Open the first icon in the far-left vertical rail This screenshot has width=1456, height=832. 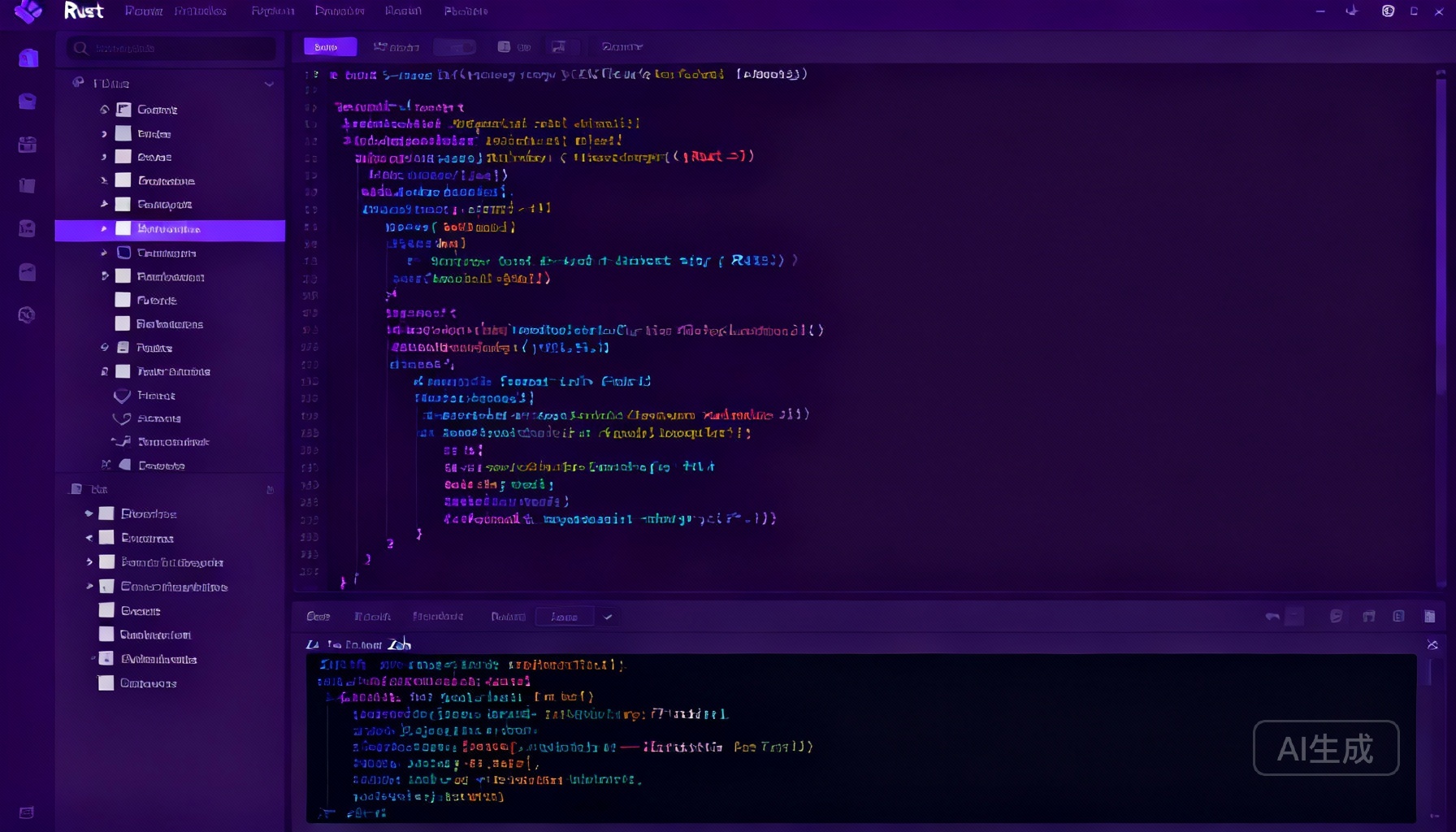(x=27, y=57)
